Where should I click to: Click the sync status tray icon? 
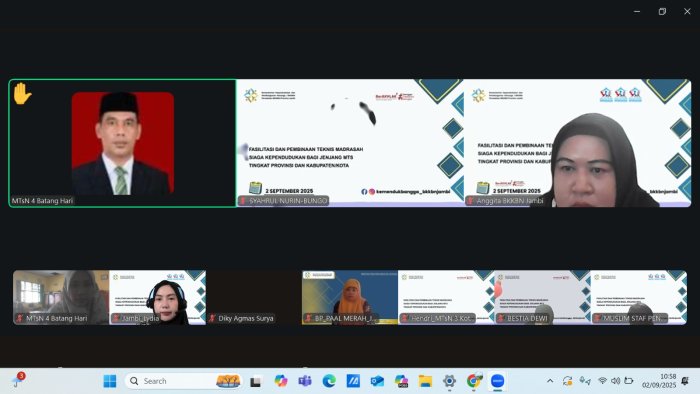(x=567, y=381)
